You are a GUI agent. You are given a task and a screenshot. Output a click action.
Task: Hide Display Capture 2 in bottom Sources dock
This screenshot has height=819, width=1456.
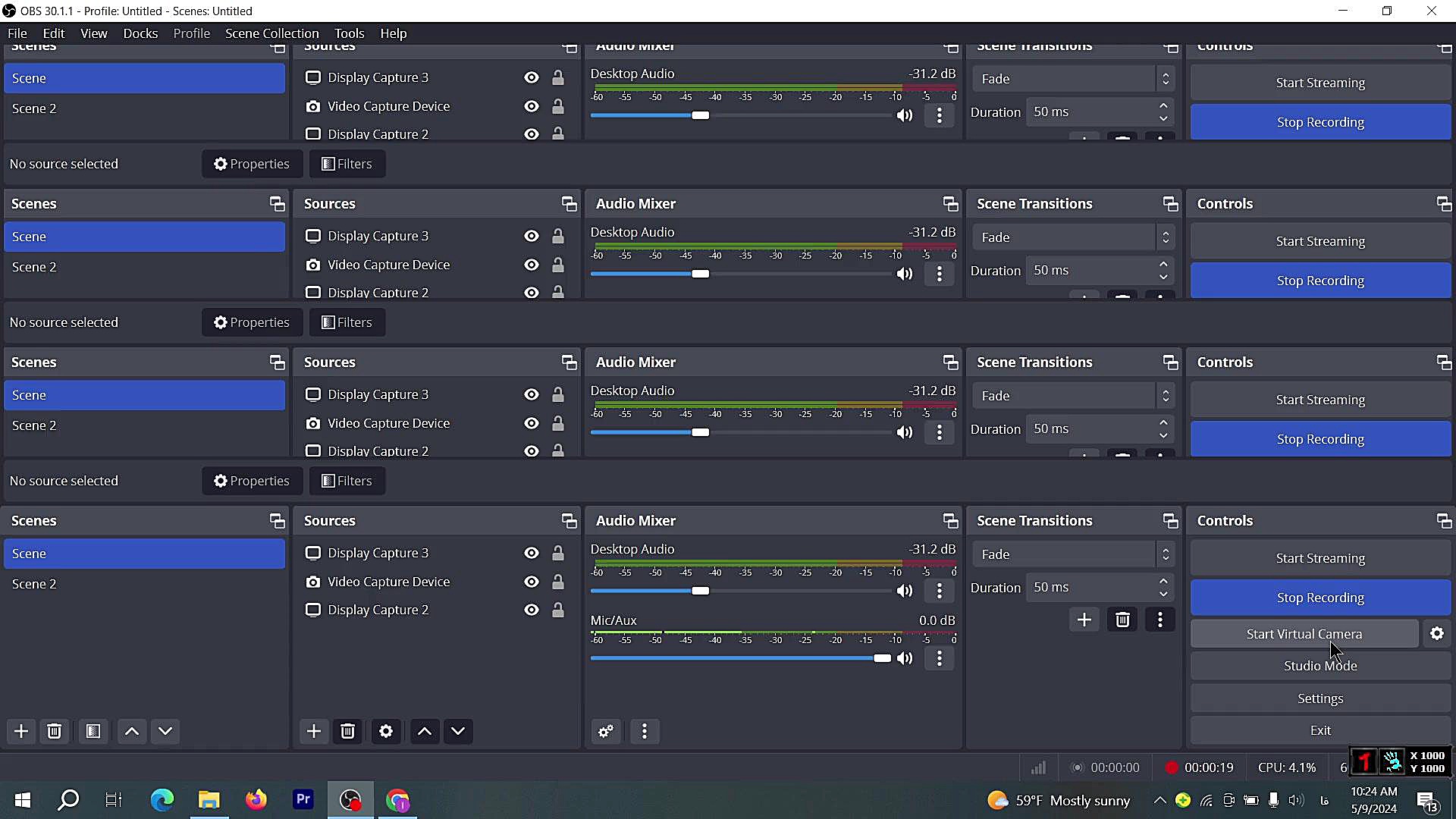532,610
